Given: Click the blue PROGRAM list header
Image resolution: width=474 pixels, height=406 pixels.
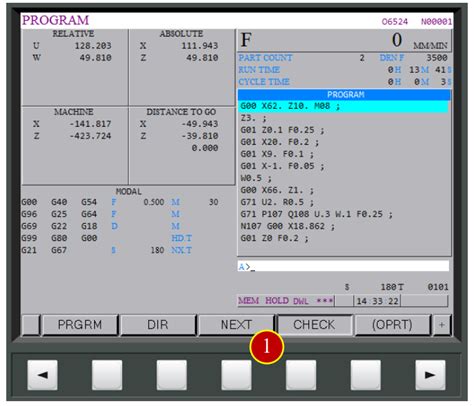Looking at the screenshot, I should (x=344, y=95).
